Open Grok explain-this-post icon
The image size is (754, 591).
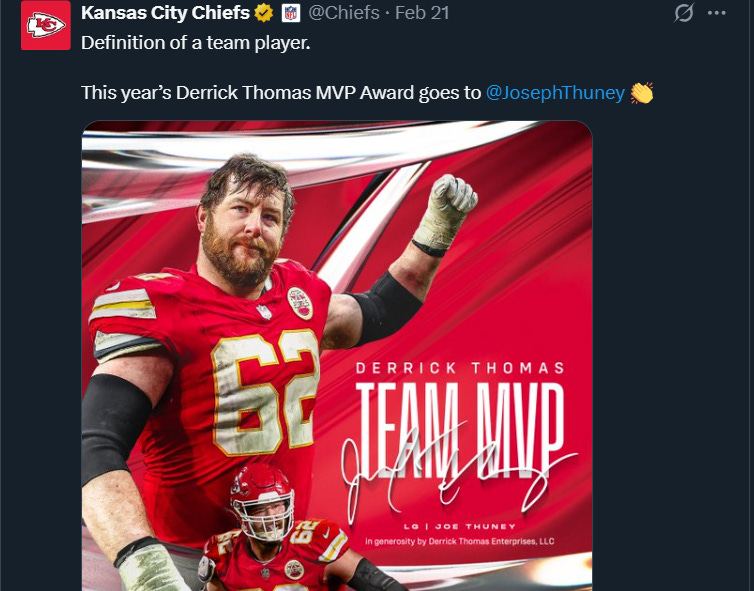[683, 13]
